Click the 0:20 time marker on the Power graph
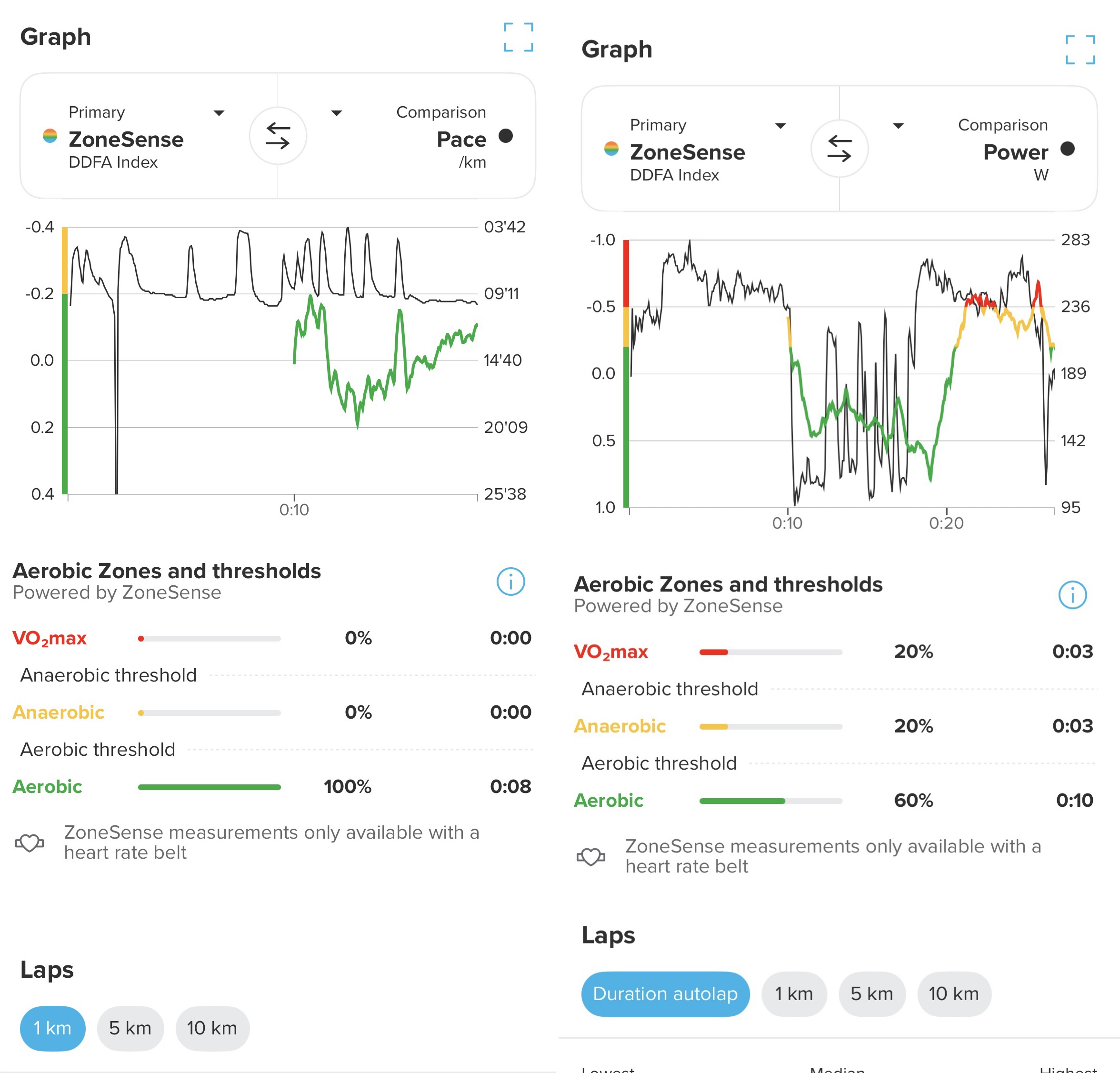The height and width of the screenshot is (1073, 1120). coord(946,523)
